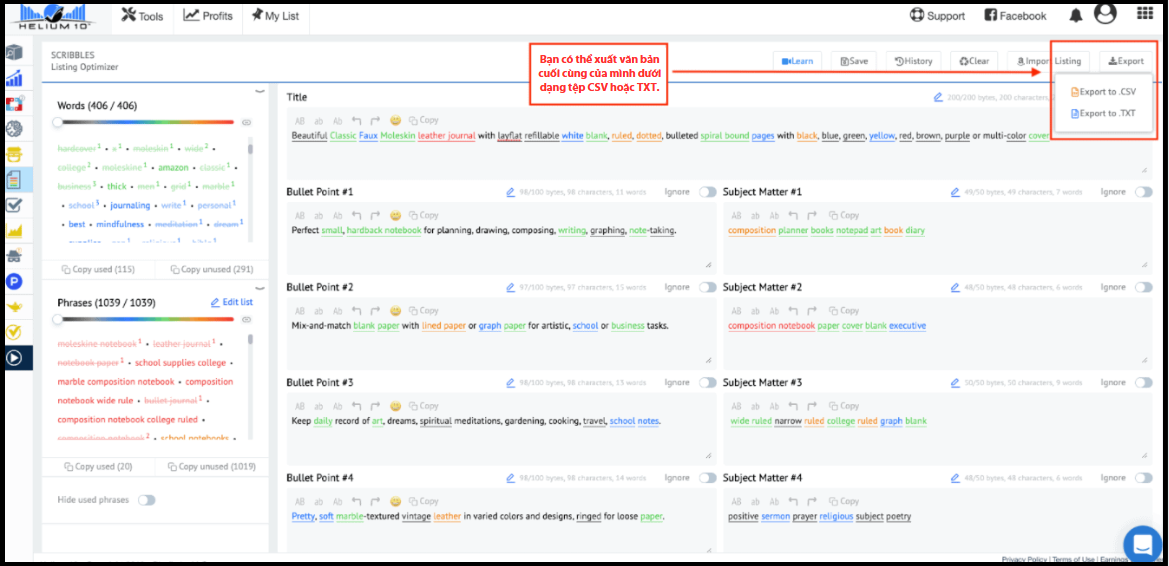The width and height of the screenshot is (1169, 566).
Task: Enable the Hide used phrases switch
Action: tap(146, 500)
